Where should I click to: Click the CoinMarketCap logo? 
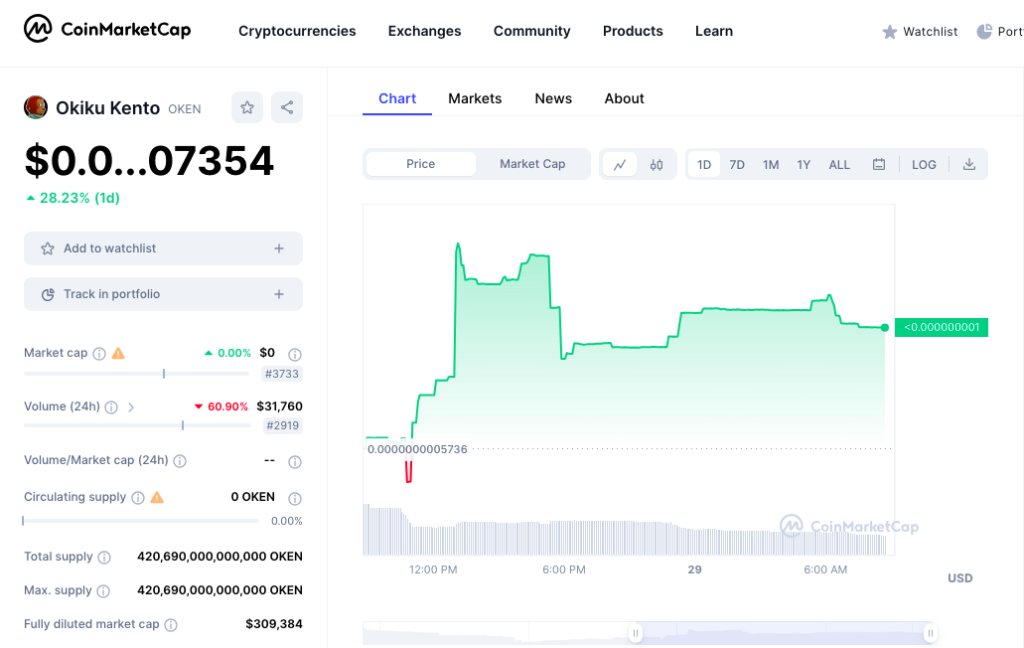point(105,31)
